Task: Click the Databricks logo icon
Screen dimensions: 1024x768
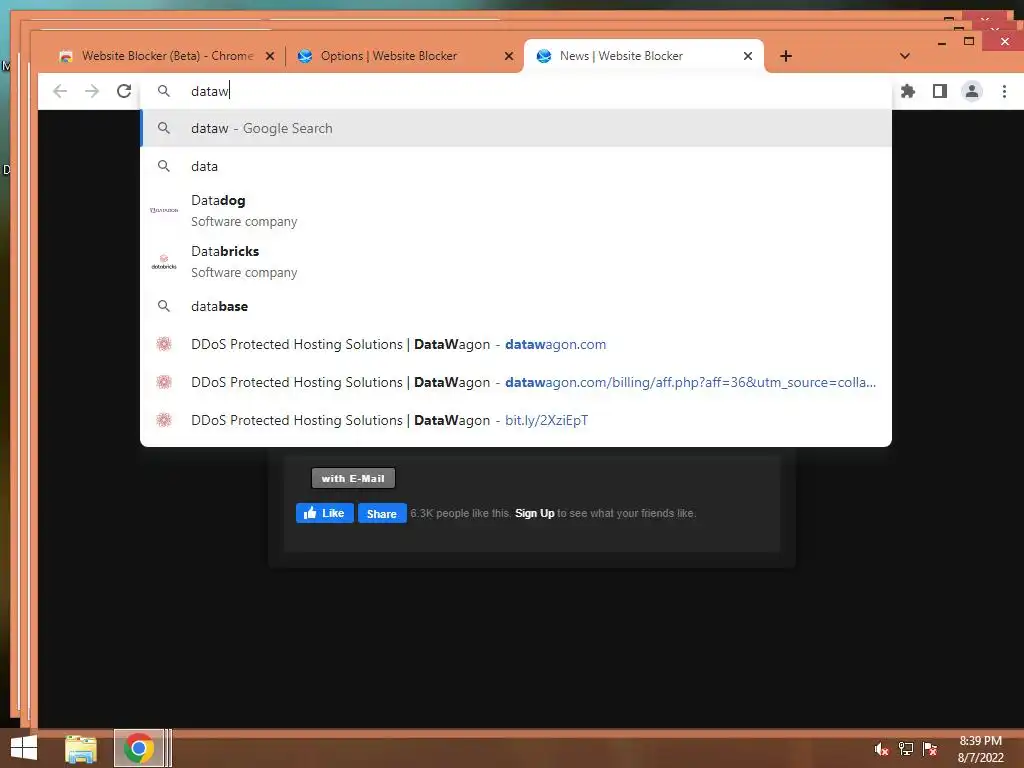Action: click(164, 262)
